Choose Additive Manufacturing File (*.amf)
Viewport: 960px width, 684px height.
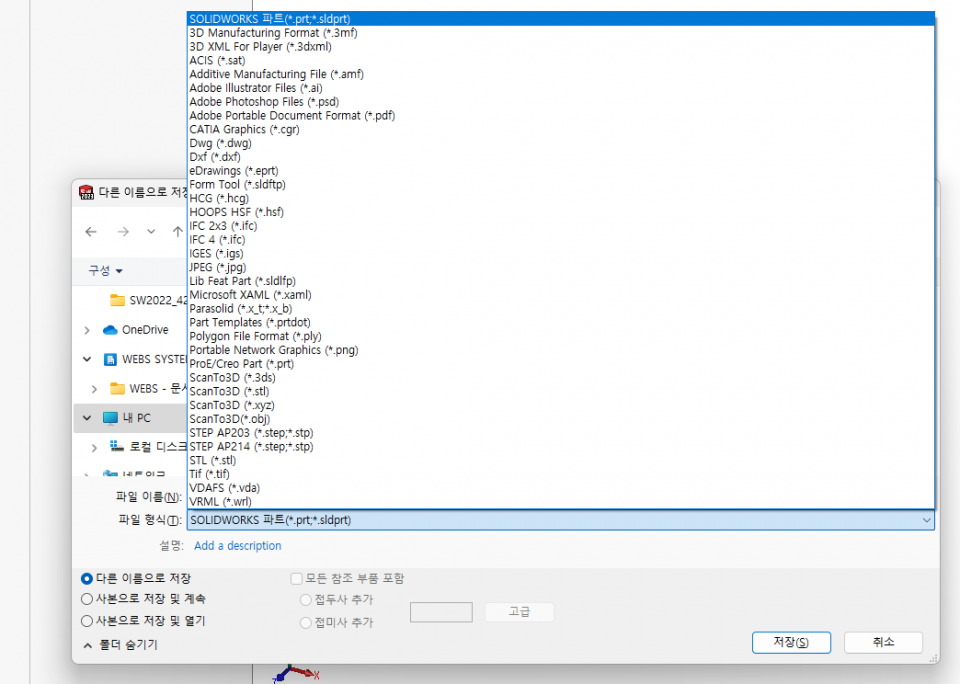561,74
